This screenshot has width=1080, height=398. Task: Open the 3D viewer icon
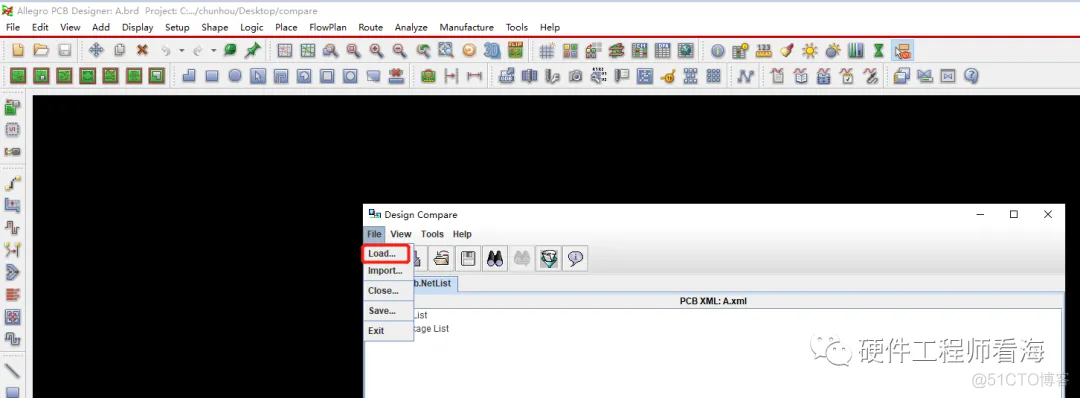(492, 50)
